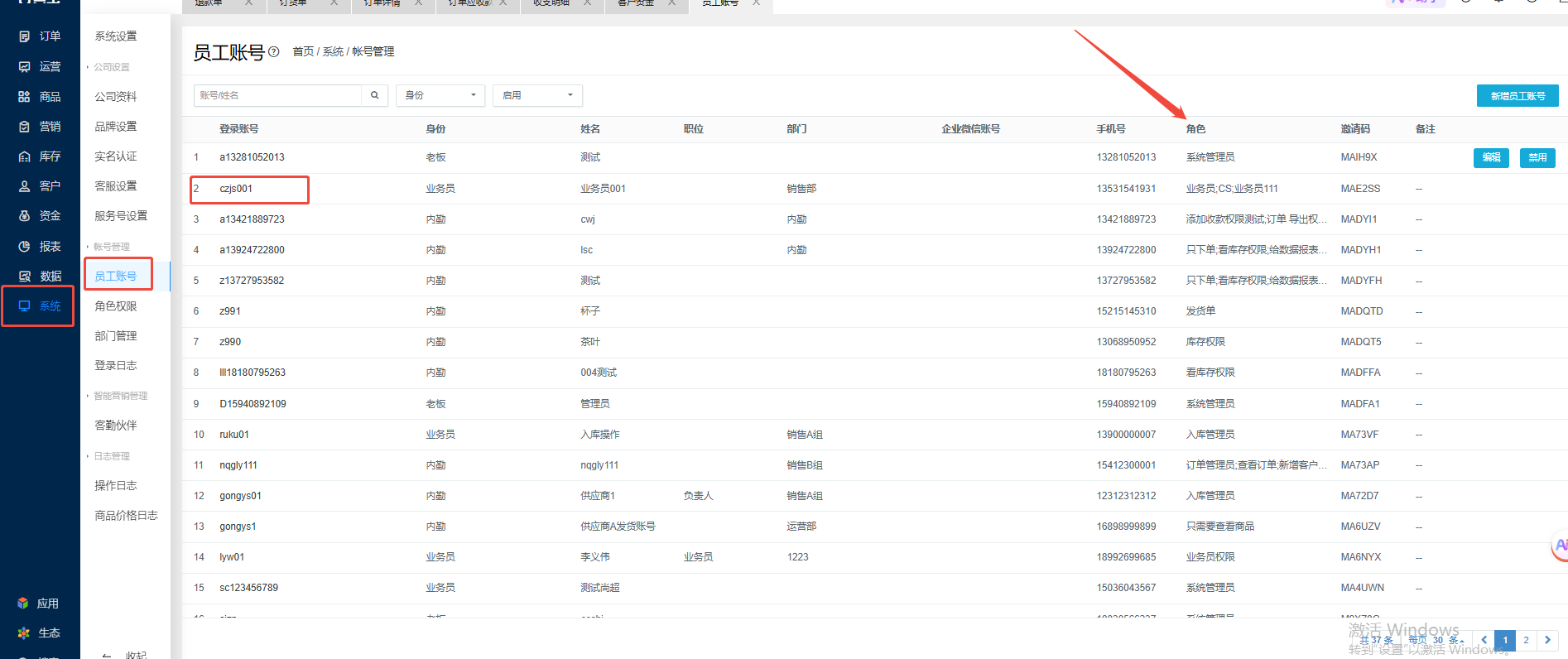Image resolution: width=1568 pixels, height=659 pixels.
Task: Open 操作日志 in the system menu
Action: pyautogui.click(x=116, y=486)
